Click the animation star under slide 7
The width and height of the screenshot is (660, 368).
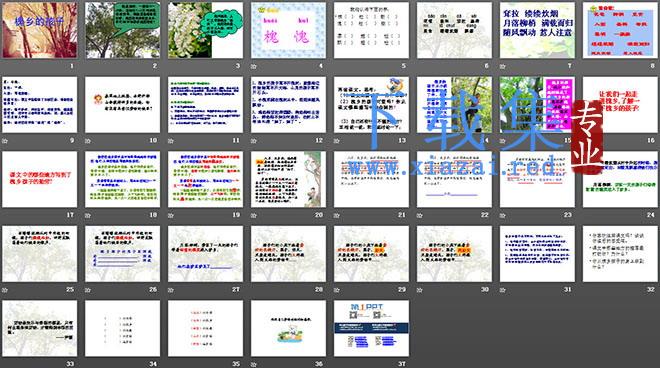pyautogui.click(x=502, y=66)
